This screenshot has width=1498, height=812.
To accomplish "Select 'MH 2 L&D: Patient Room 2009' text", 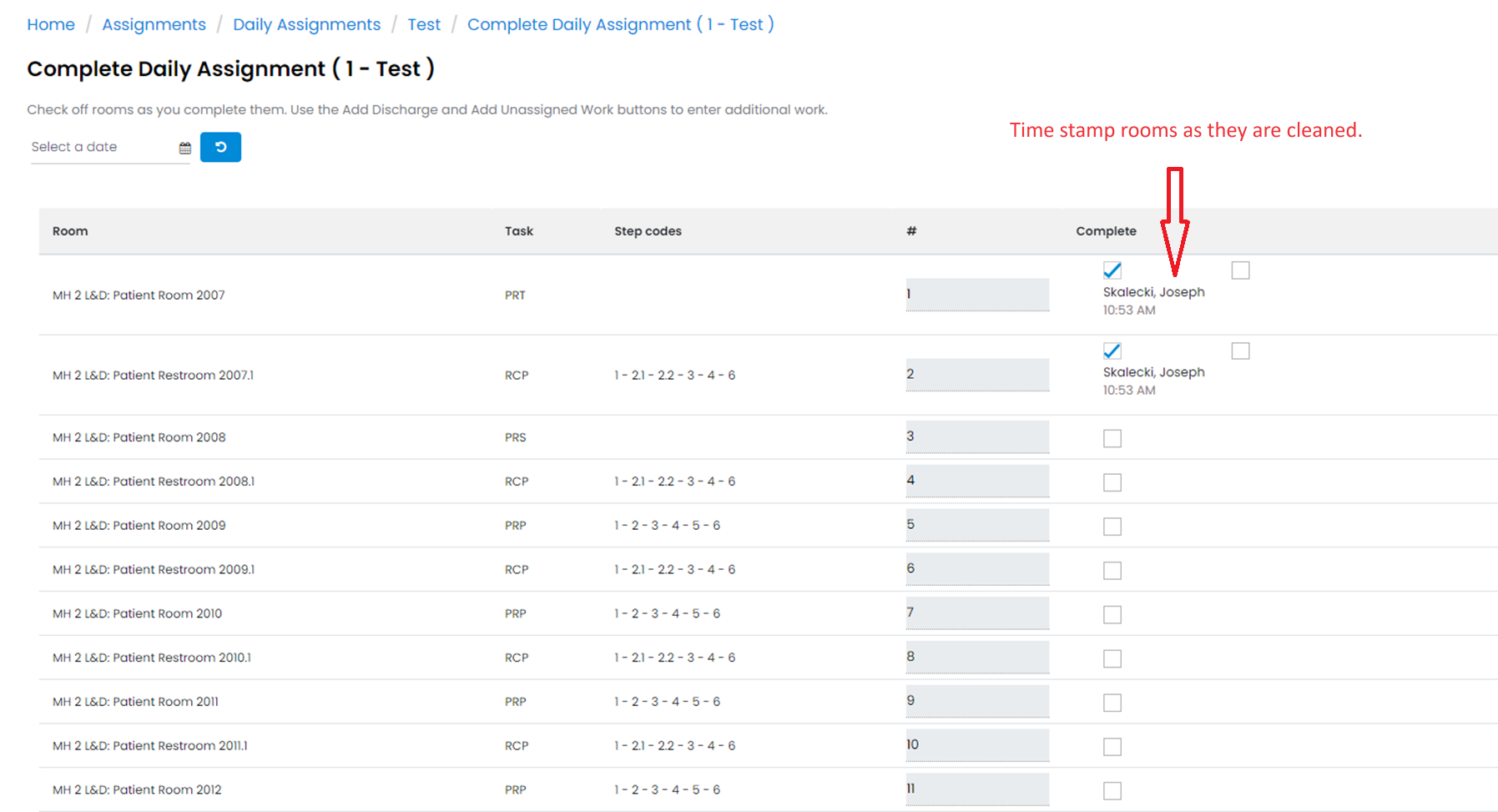I will pos(139,526).
